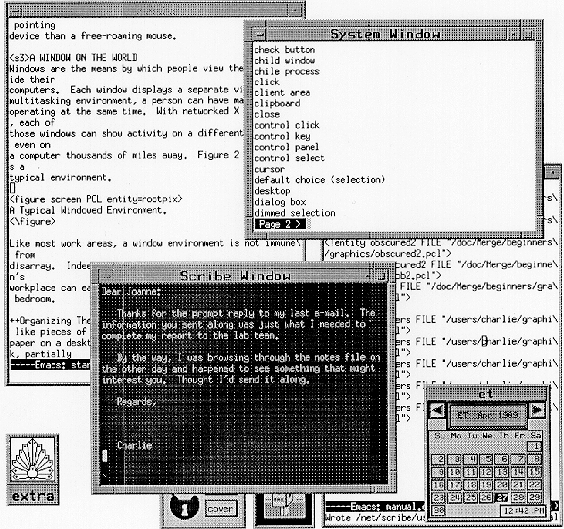
Task: Click "Regards," line in Scribe Window
Action: [x=136, y=401]
